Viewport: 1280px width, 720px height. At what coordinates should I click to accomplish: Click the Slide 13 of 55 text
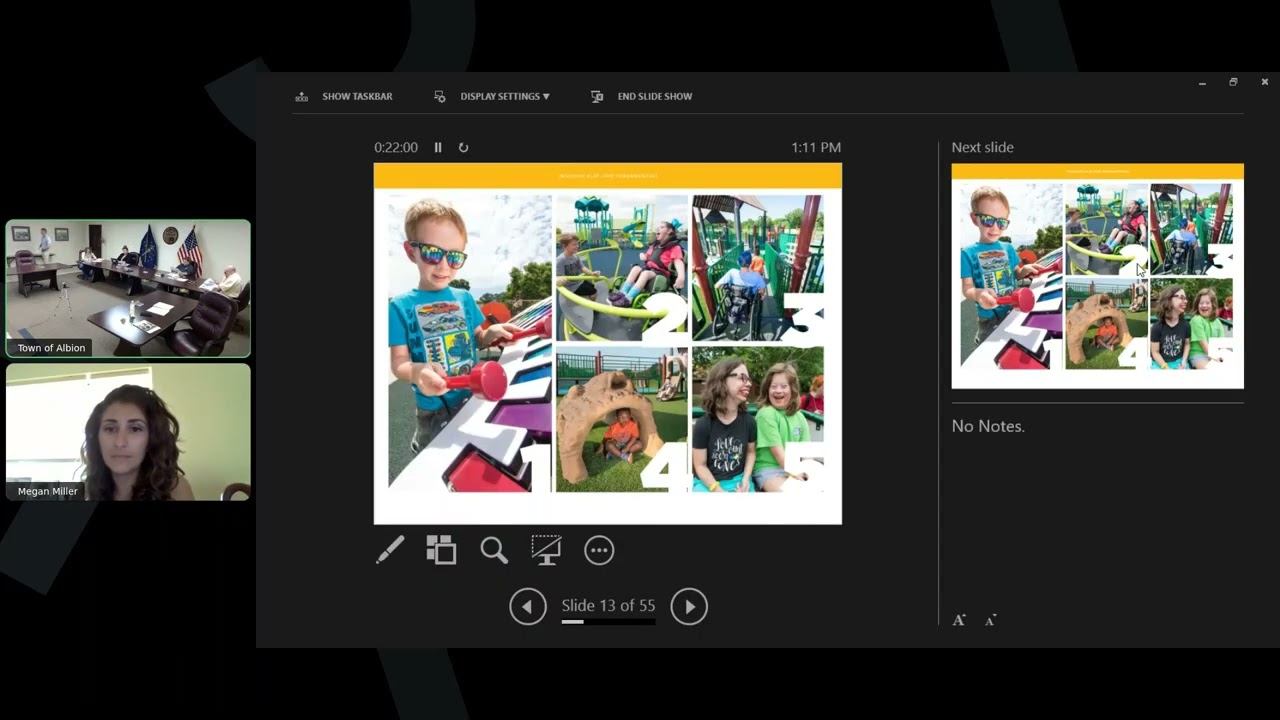(x=608, y=605)
